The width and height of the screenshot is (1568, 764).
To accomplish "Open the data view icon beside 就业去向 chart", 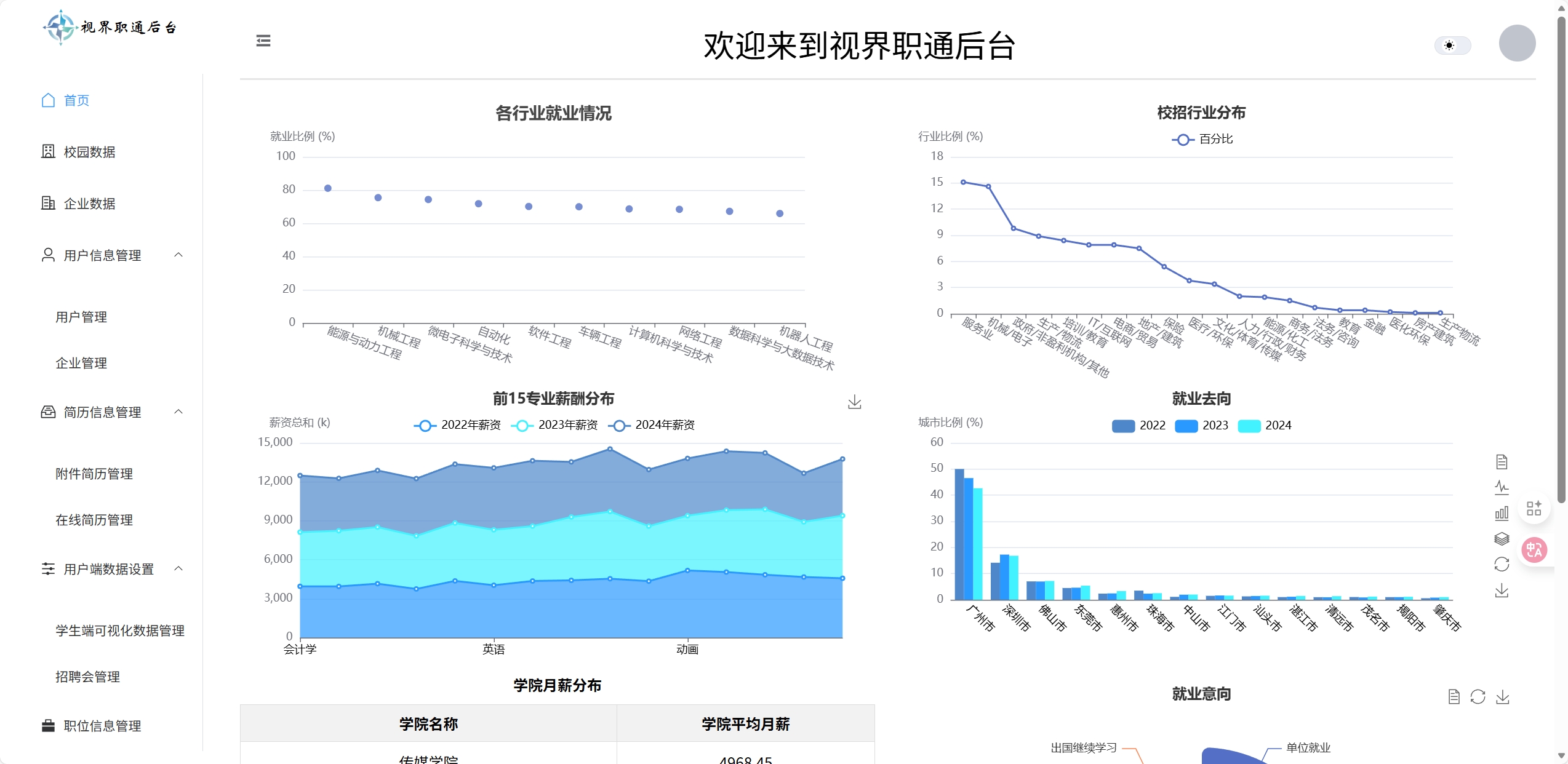I will coord(1502,461).
